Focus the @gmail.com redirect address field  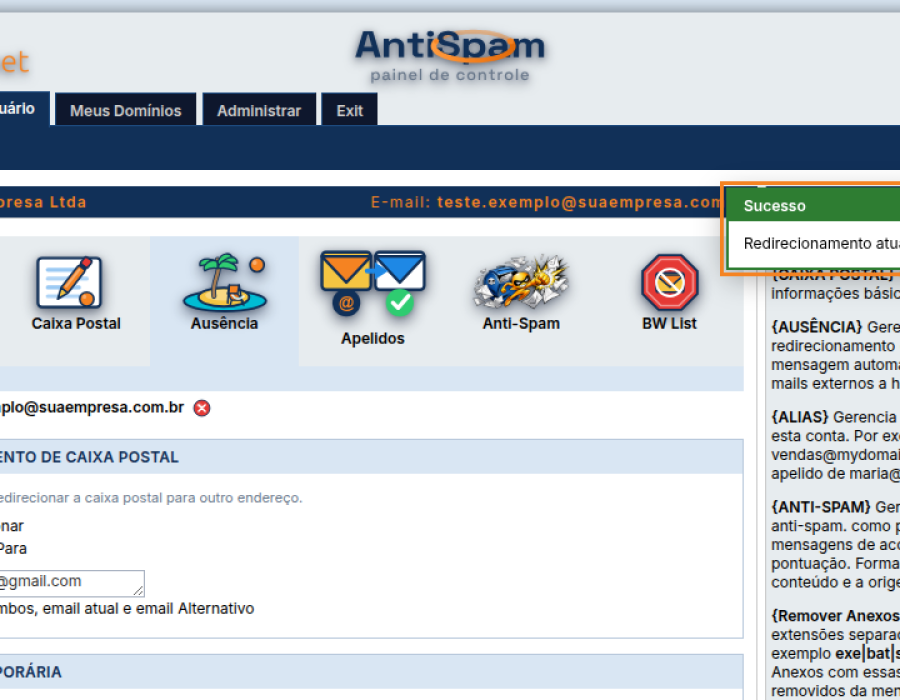coord(72,582)
